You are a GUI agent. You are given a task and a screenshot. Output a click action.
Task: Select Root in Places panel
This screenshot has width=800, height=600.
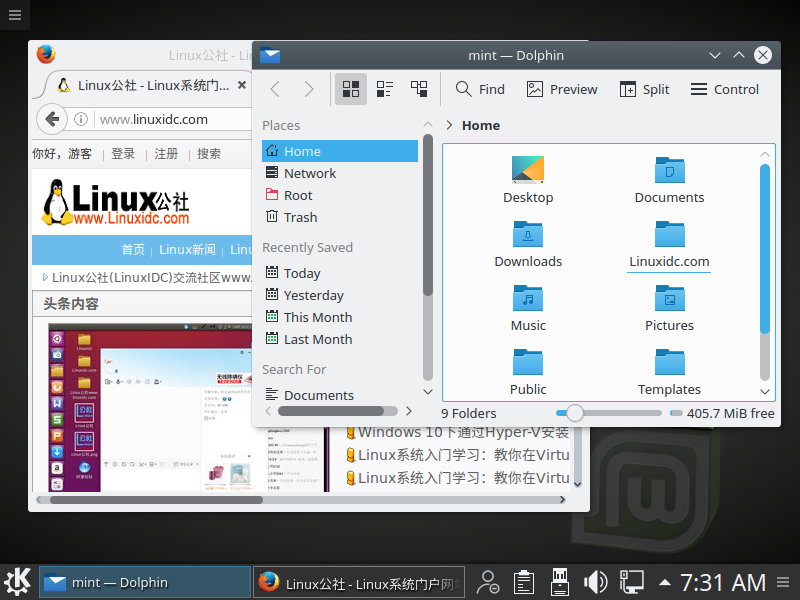click(x=340, y=195)
